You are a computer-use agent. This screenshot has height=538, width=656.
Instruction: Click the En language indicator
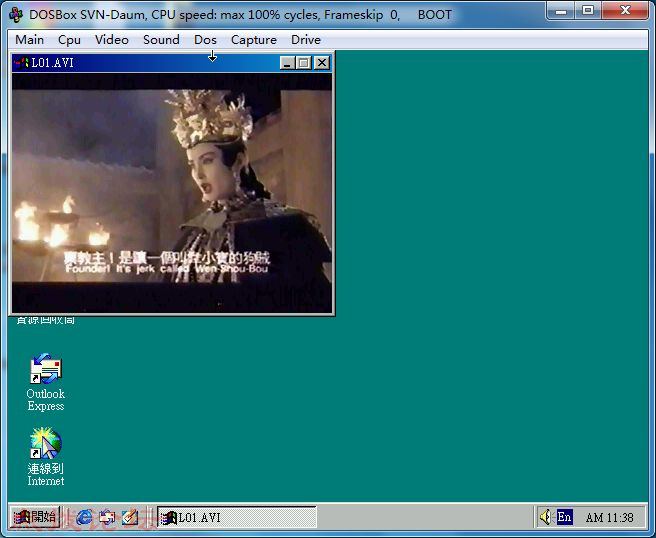[x=564, y=518]
